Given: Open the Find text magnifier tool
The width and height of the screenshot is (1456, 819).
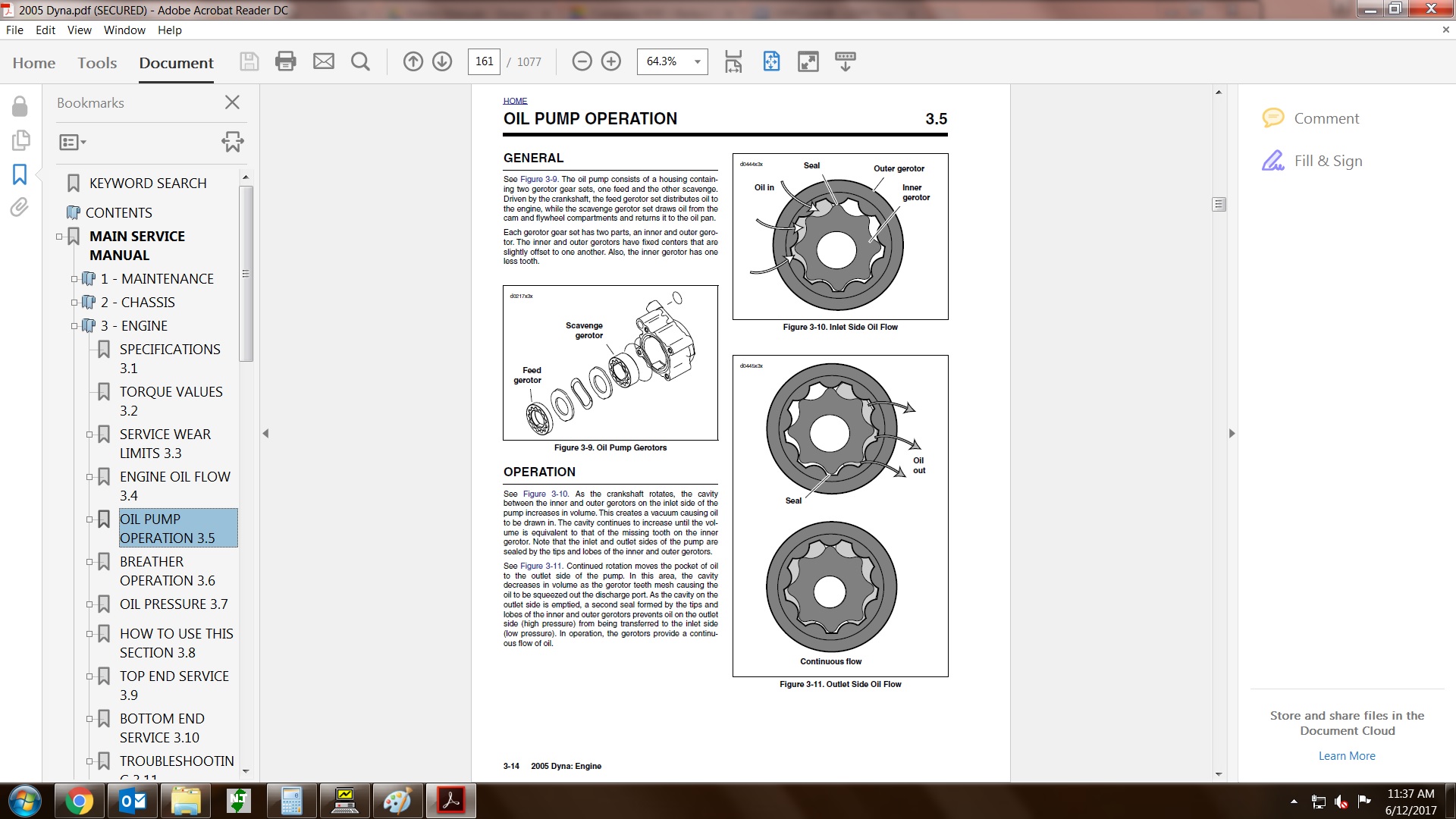Looking at the screenshot, I should [x=361, y=61].
